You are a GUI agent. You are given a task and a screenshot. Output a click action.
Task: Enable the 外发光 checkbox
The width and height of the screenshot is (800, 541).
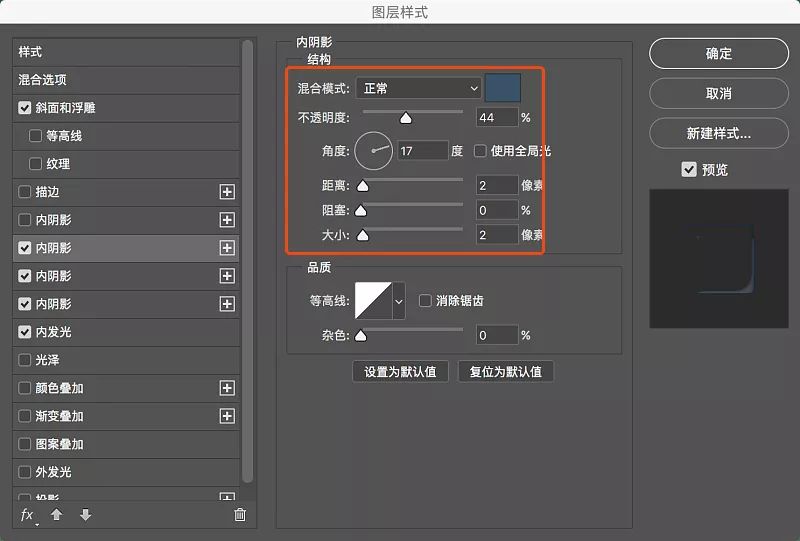[24, 472]
